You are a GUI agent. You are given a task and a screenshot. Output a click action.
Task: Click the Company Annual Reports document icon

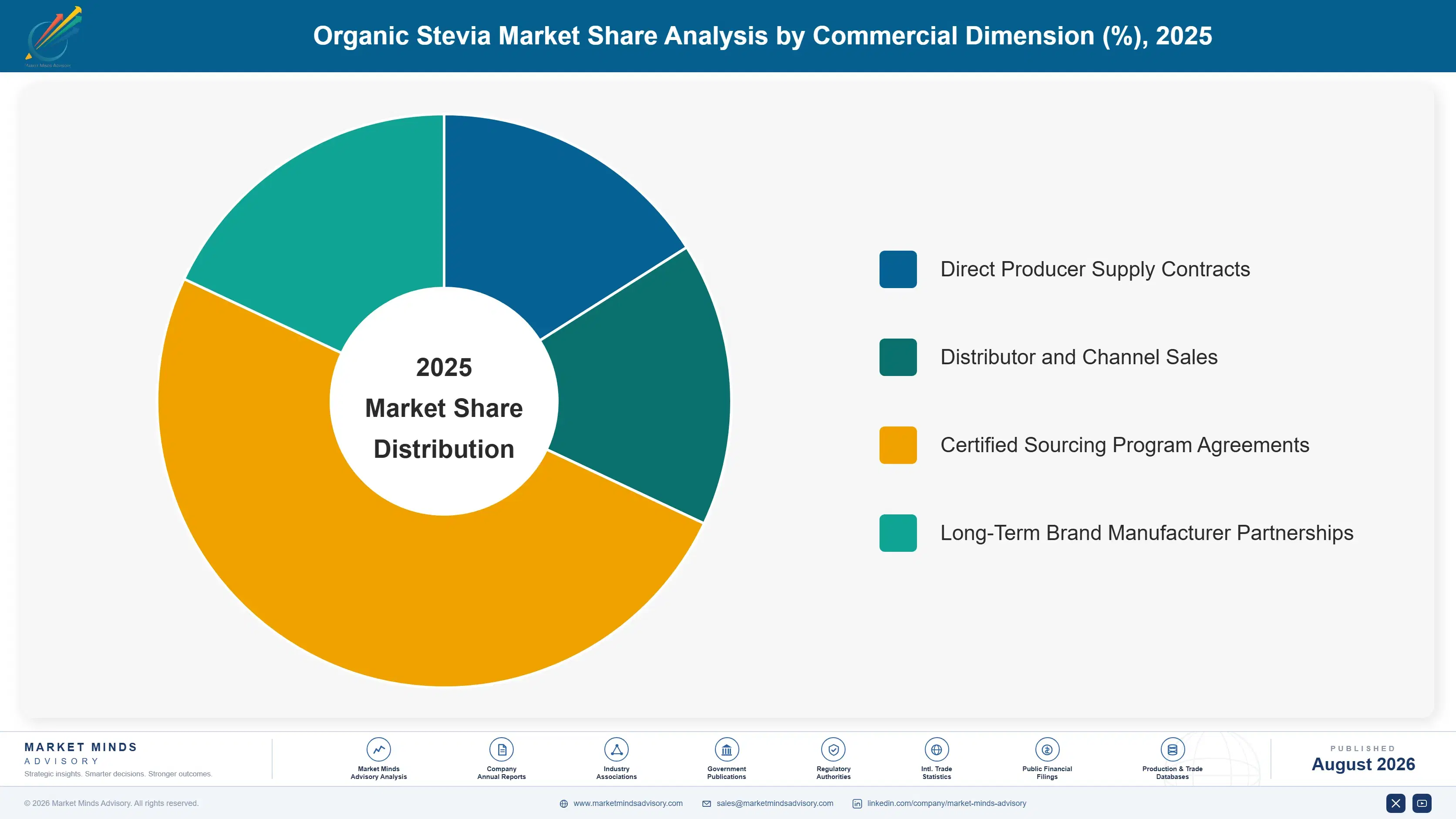point(501,749)
